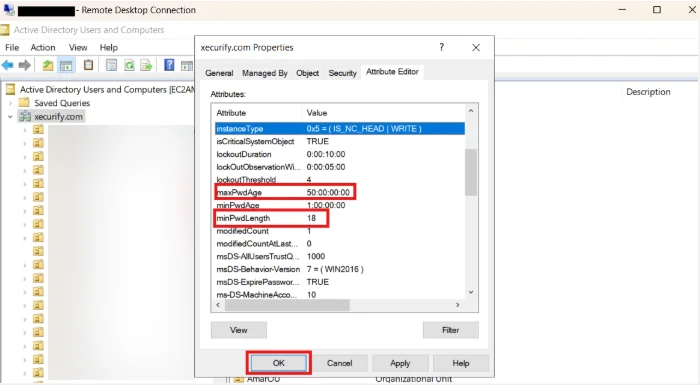
Task: Select xecurify.com in the console tree
Action: click(58, 117)
